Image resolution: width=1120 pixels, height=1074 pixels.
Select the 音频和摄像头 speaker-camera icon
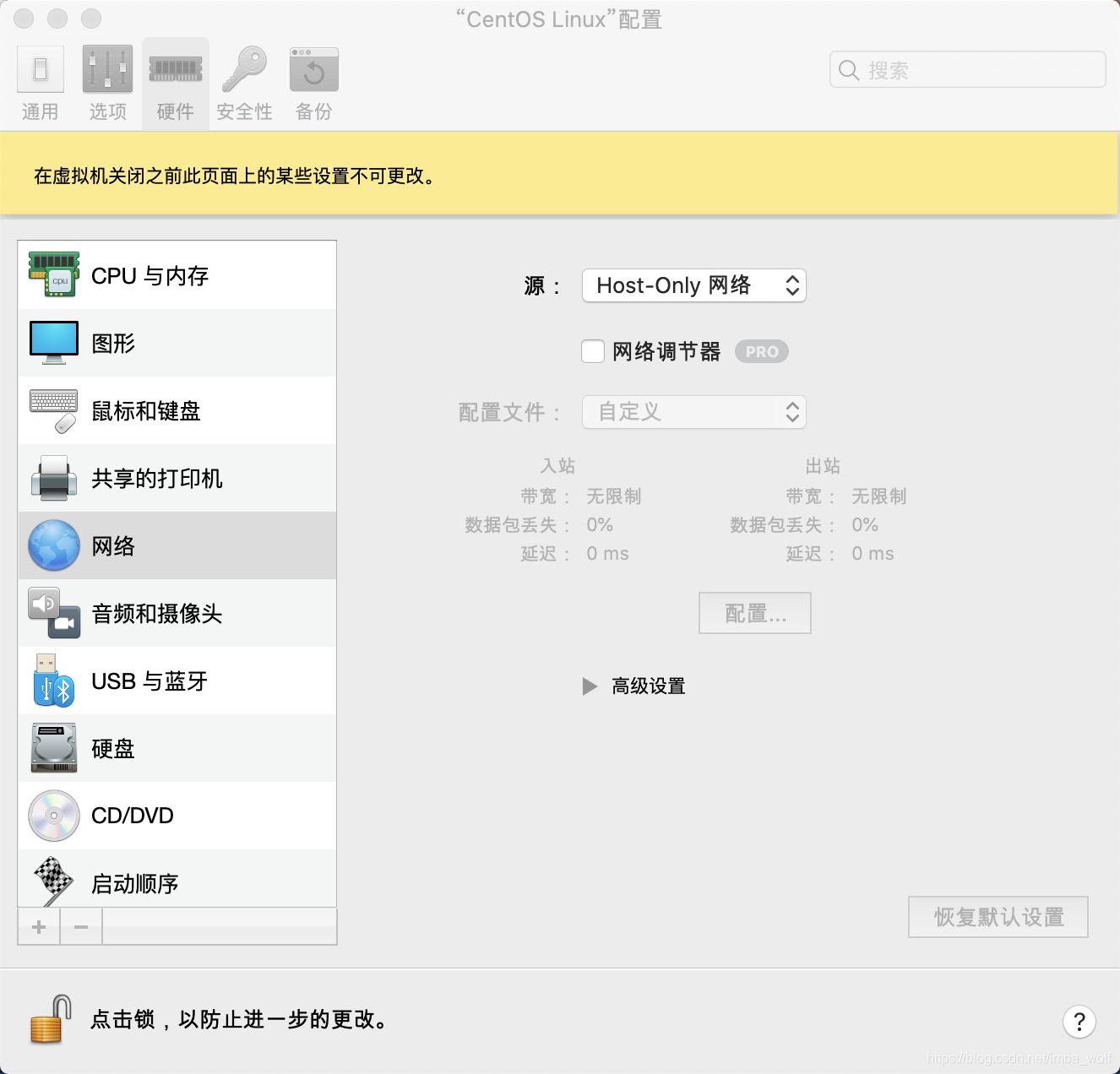[54, 613]
